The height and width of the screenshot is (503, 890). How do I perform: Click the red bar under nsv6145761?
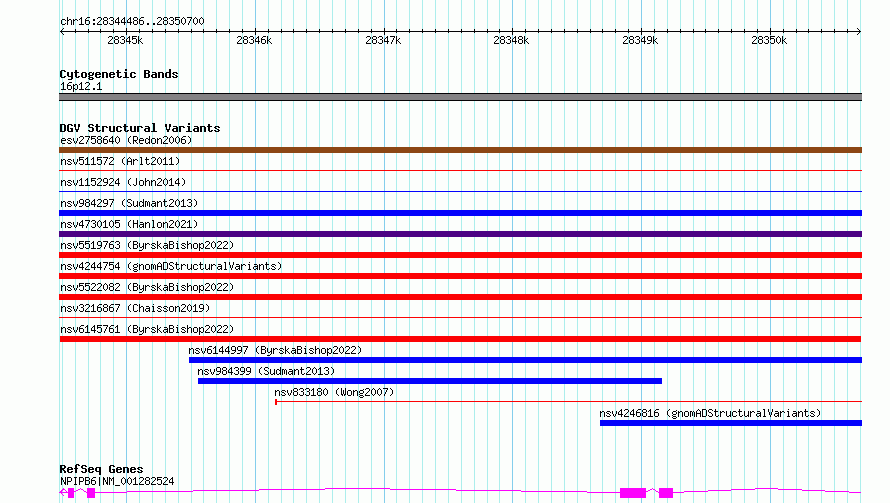(x=460, y=339)
